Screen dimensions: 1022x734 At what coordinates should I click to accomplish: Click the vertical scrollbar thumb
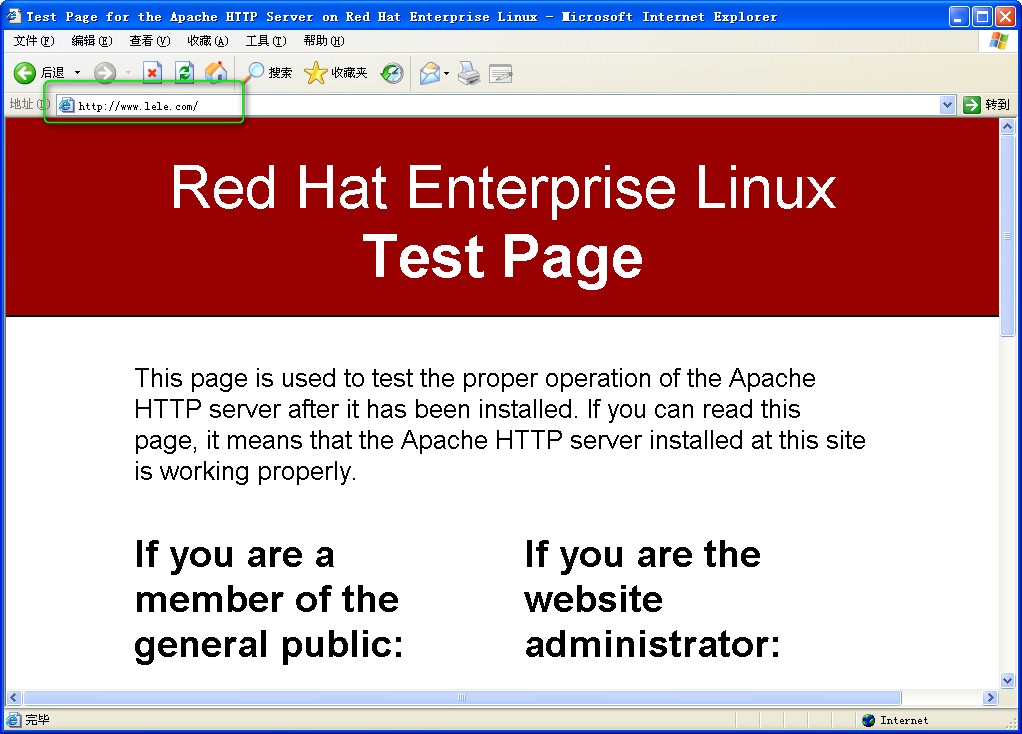point(1008,235)
